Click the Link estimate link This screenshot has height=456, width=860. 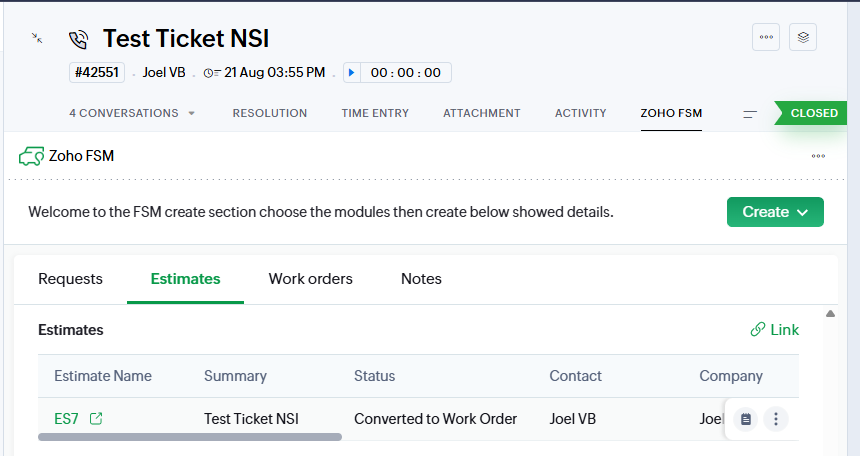pyautogui.click(x=774, y=330)
